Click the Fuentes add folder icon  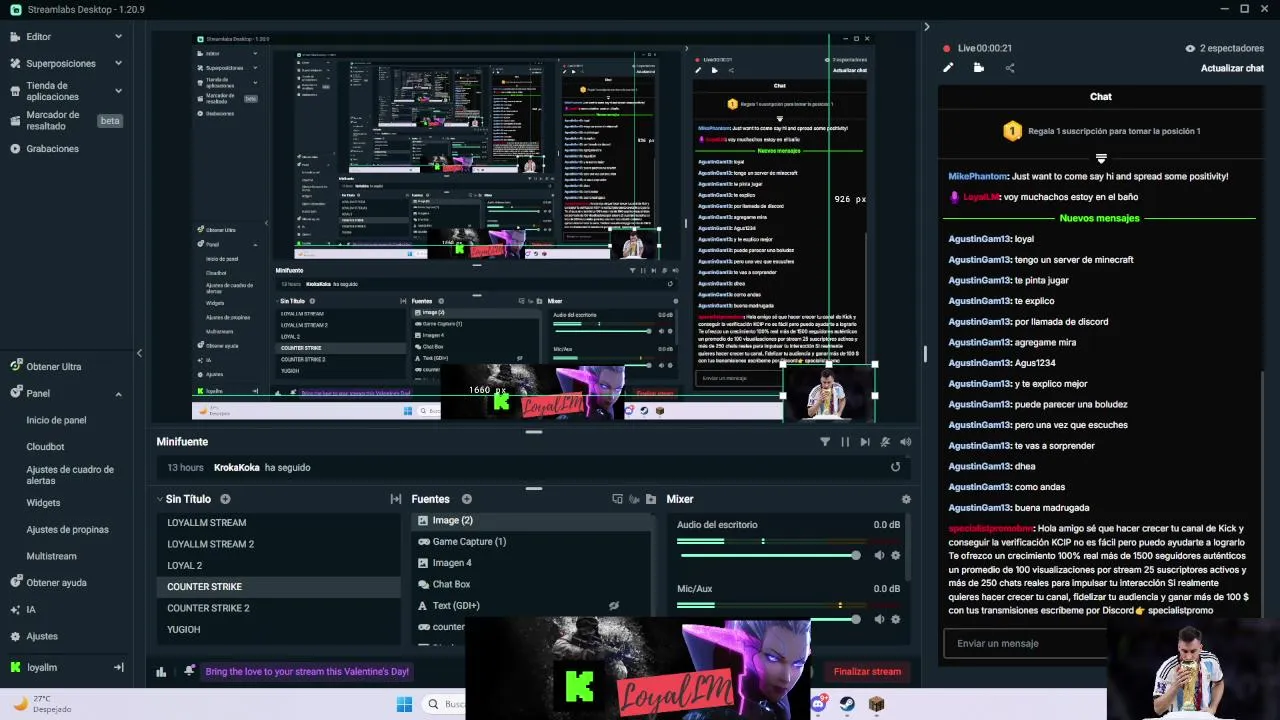click(651, 499)
